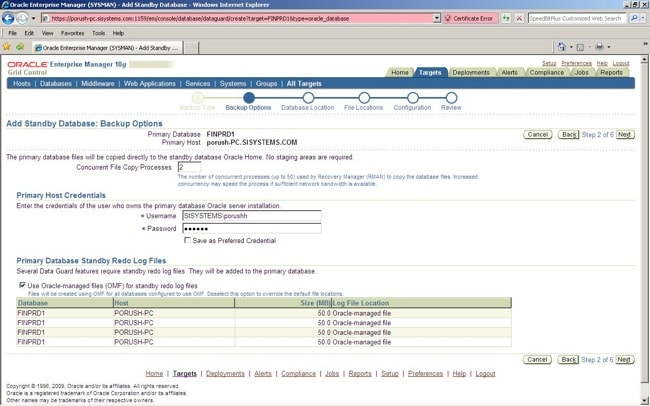Open the Groups subtab
Screen dimensions: 650x406
(x=266, y=83)
